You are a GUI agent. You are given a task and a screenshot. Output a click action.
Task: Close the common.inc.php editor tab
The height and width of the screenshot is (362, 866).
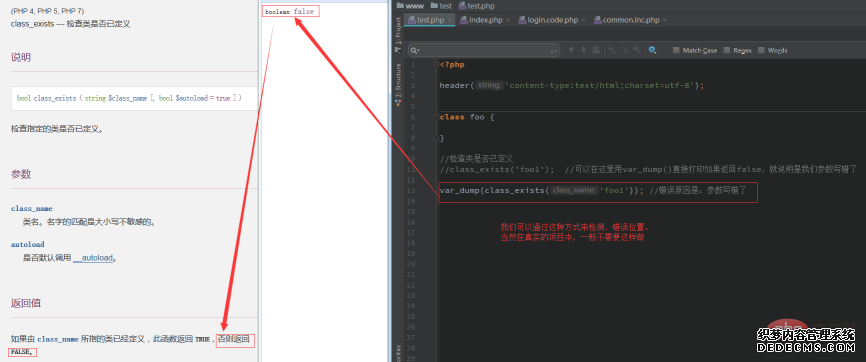point(665,20)
